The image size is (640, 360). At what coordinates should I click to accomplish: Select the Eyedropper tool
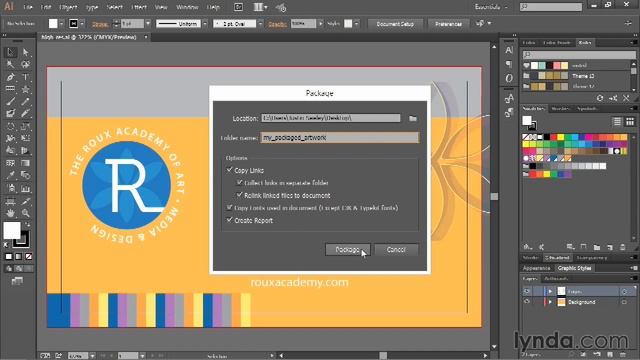tap(11, 175)
